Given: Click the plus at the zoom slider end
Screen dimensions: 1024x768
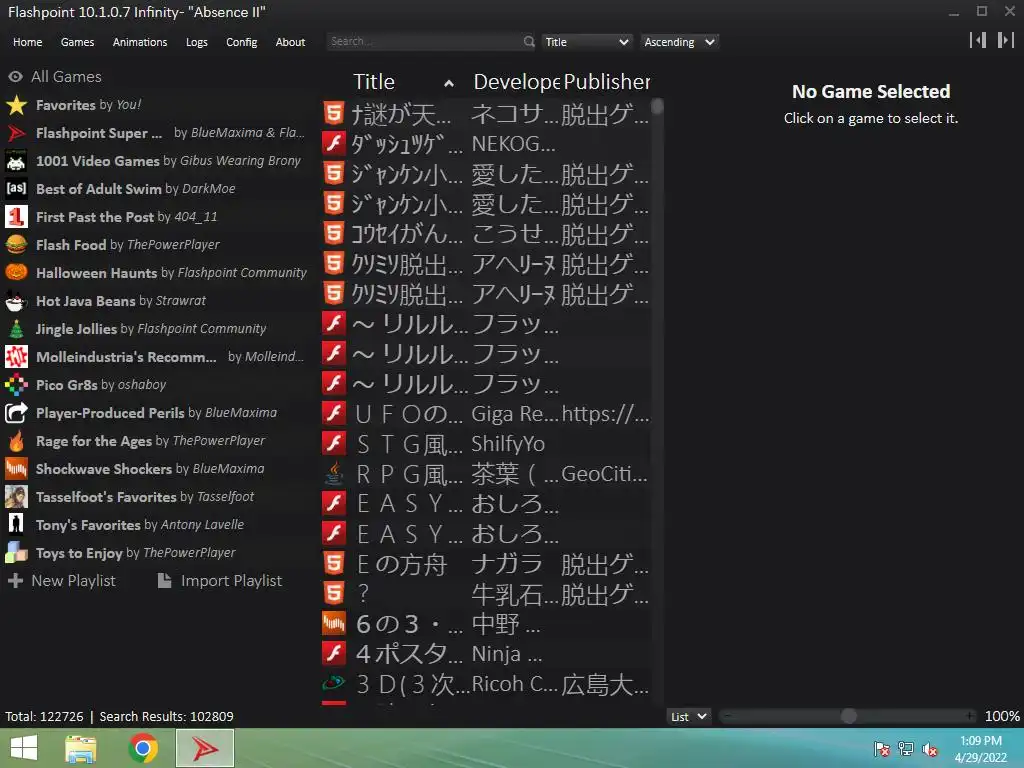Looking at the screenshot, I should [971, 716].
